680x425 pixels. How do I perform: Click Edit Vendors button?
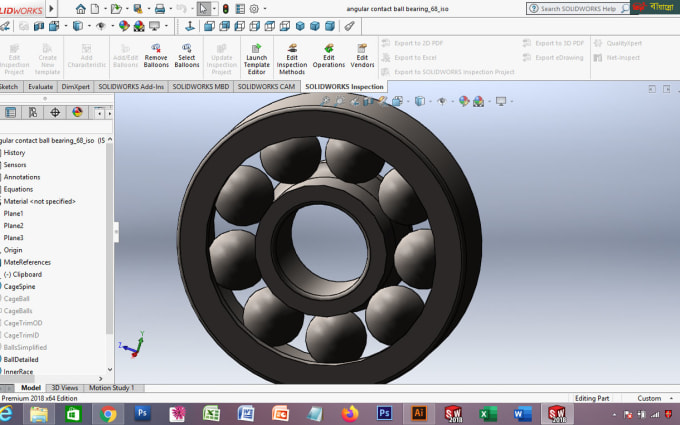click(x=362, y=56)
